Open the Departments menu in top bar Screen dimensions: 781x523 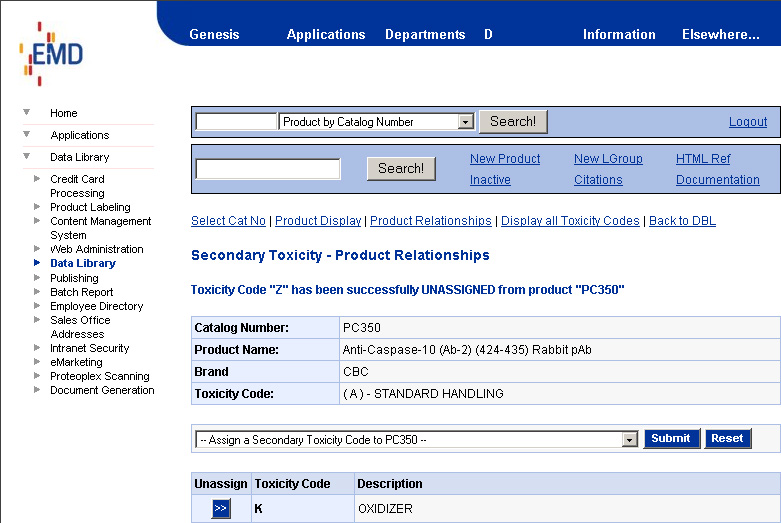(425, 34)
